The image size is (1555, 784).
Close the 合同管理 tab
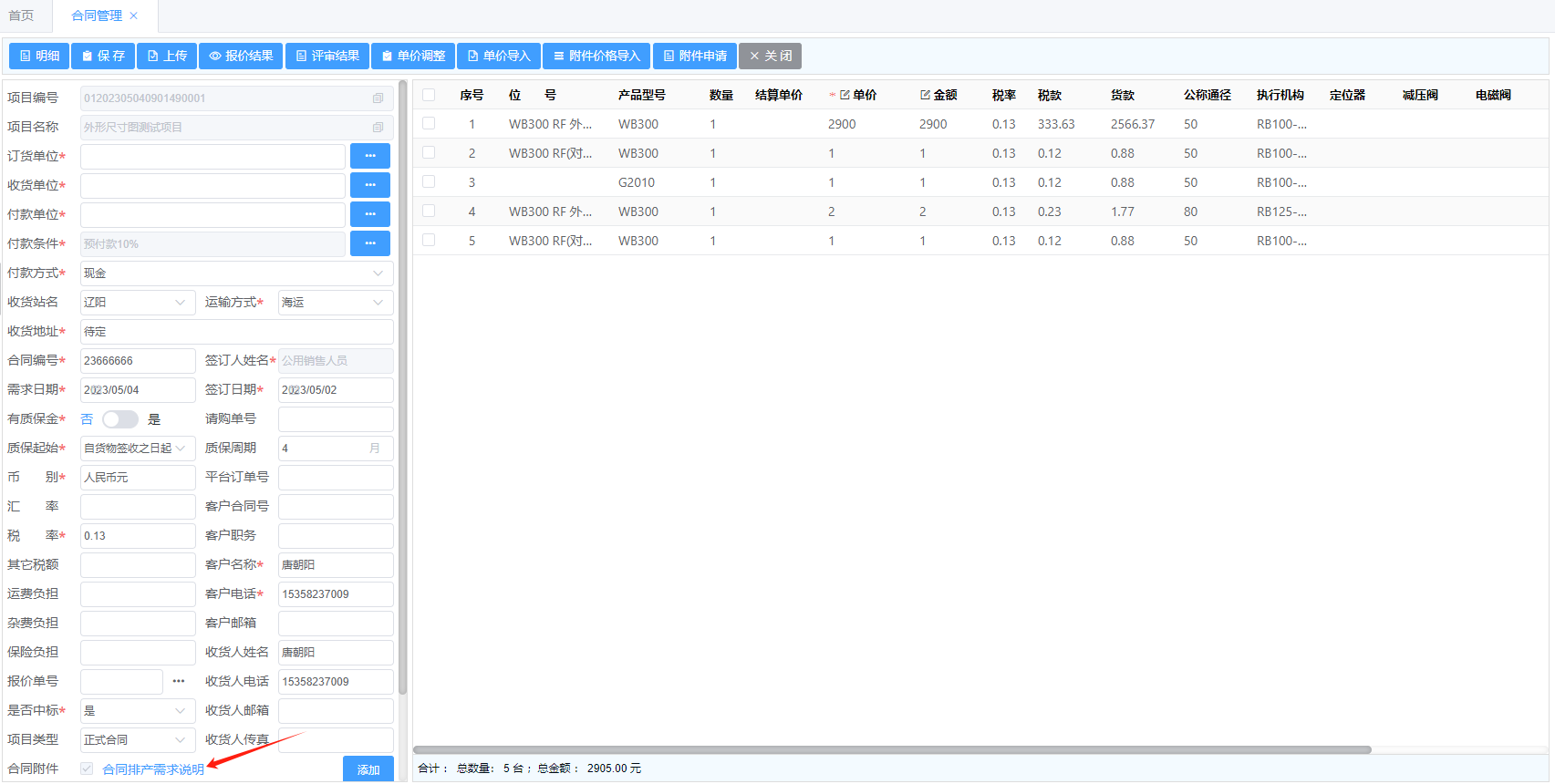point(134,15)
